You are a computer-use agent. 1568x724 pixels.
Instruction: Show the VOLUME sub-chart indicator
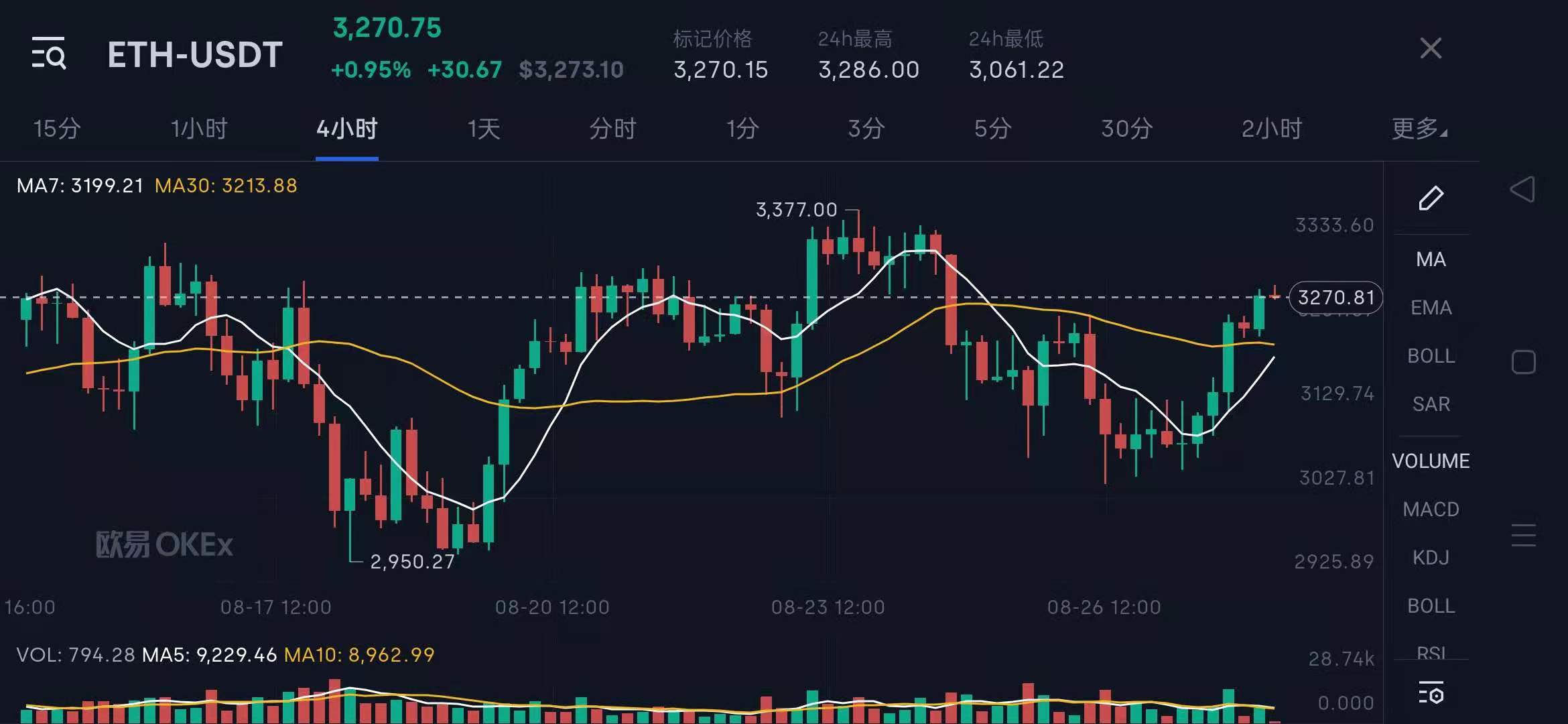pos(1431,461)
